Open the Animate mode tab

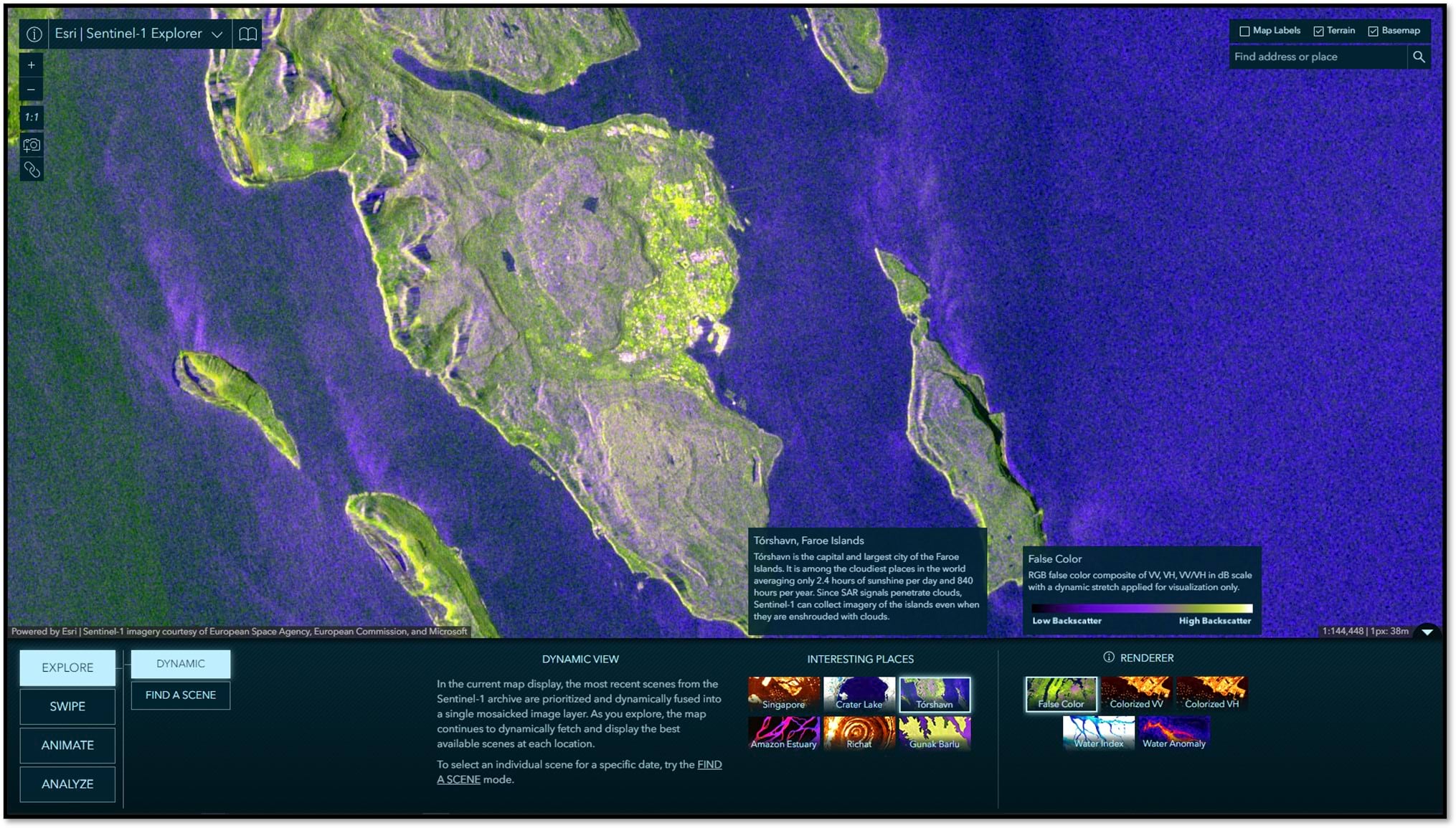pyautogui.click(x=67, y=746)
